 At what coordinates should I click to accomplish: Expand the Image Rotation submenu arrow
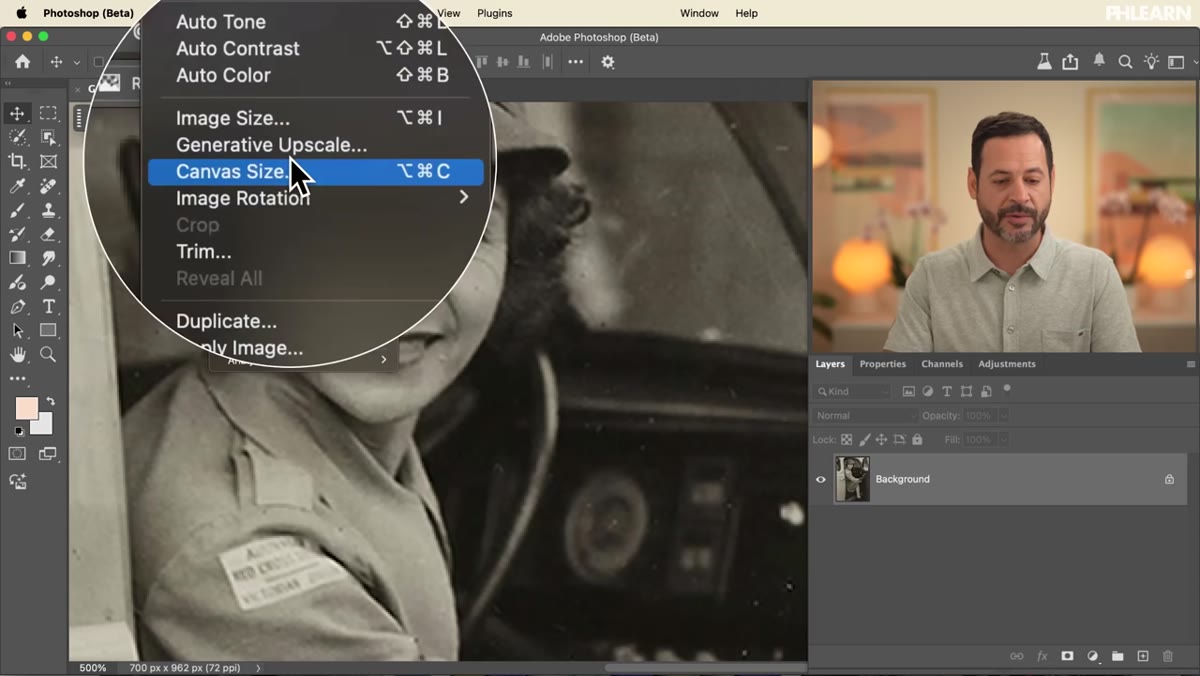(464, 198)
